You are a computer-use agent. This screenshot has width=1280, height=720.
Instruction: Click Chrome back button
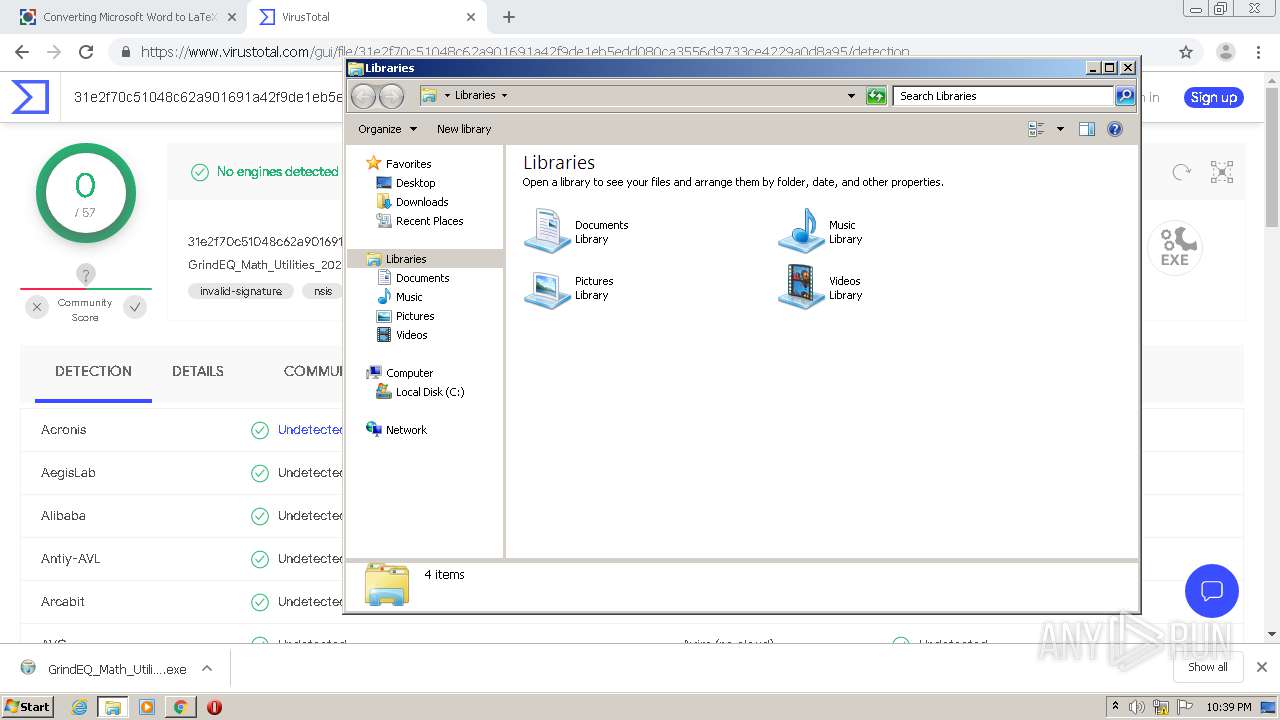(22, 52)
